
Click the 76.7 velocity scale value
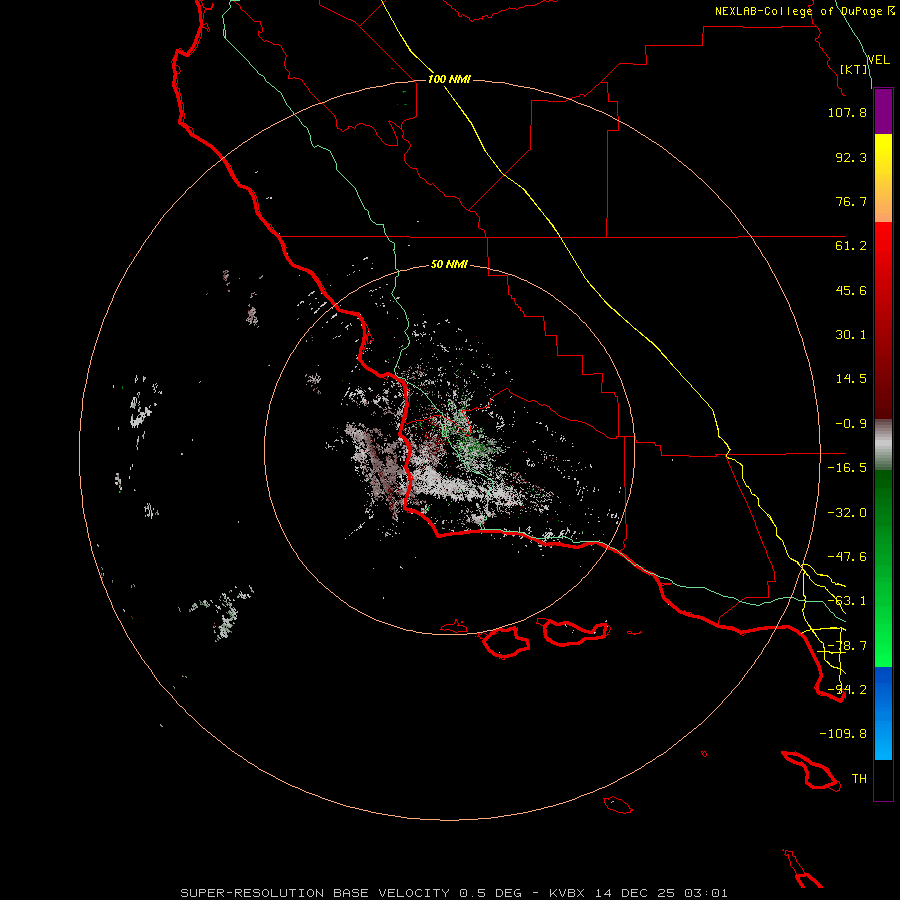pyautogui.click(x=851, y=201)
